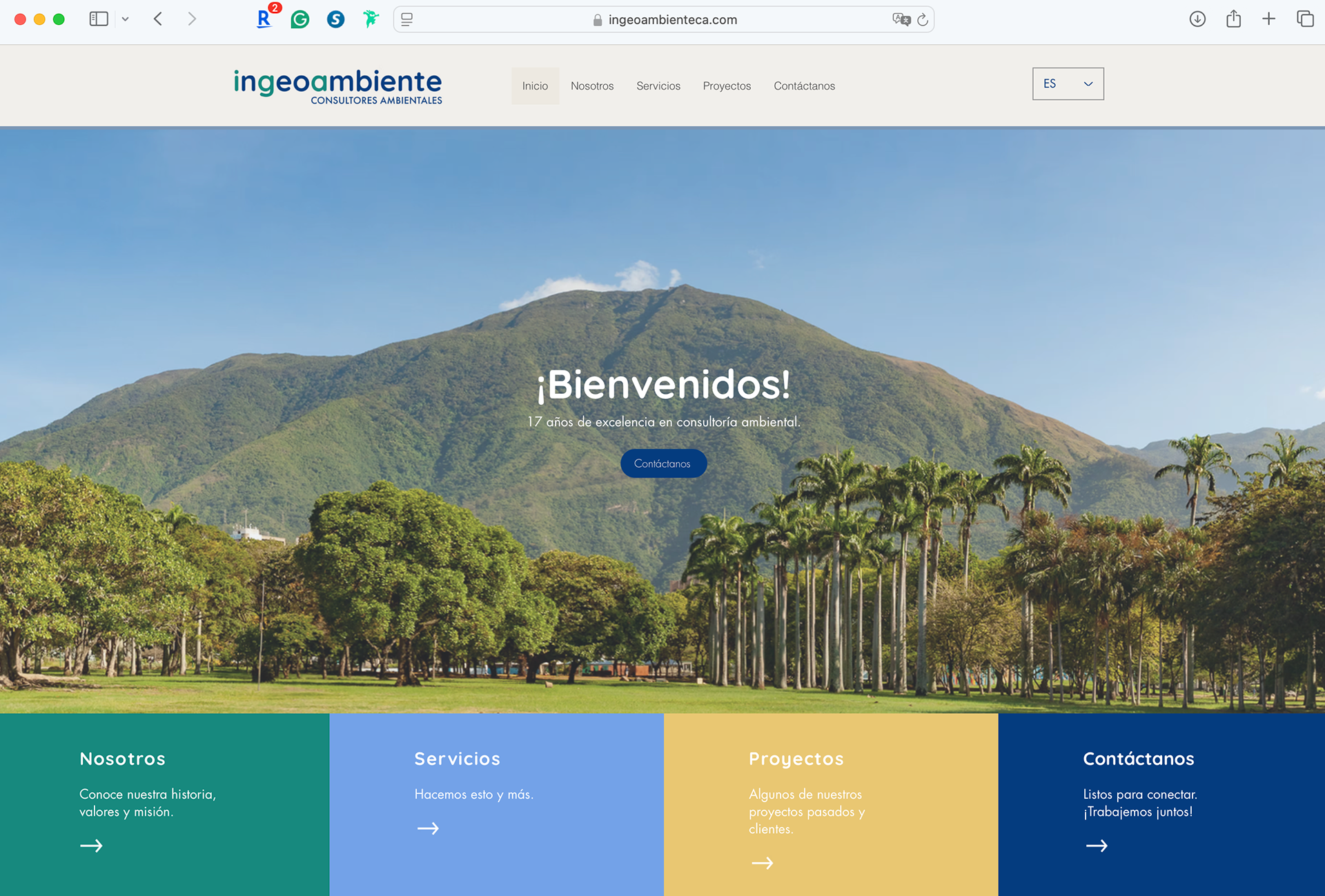Open the R extension with badge
Image resolution: width=1325 pixels, height=896 pixels.
[264, 19]
